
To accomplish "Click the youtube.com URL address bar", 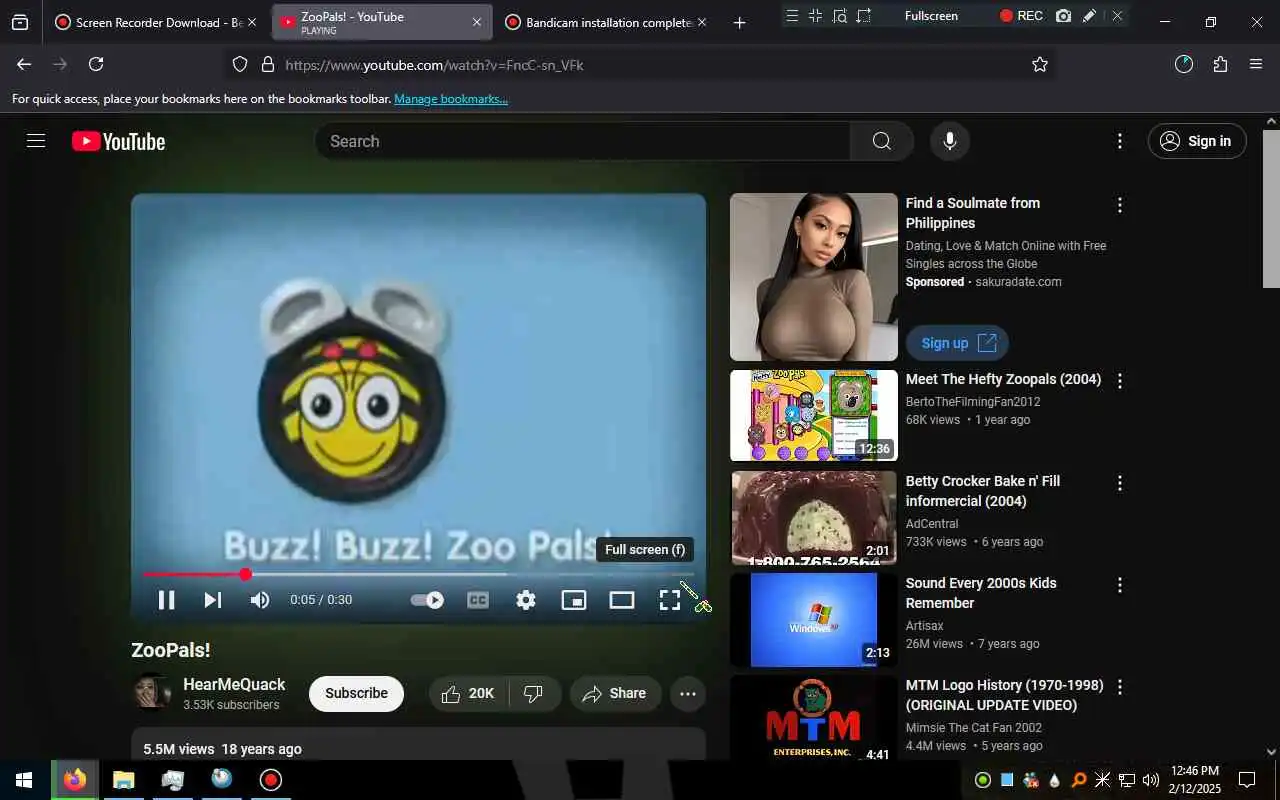I will [x=640, y=64].
